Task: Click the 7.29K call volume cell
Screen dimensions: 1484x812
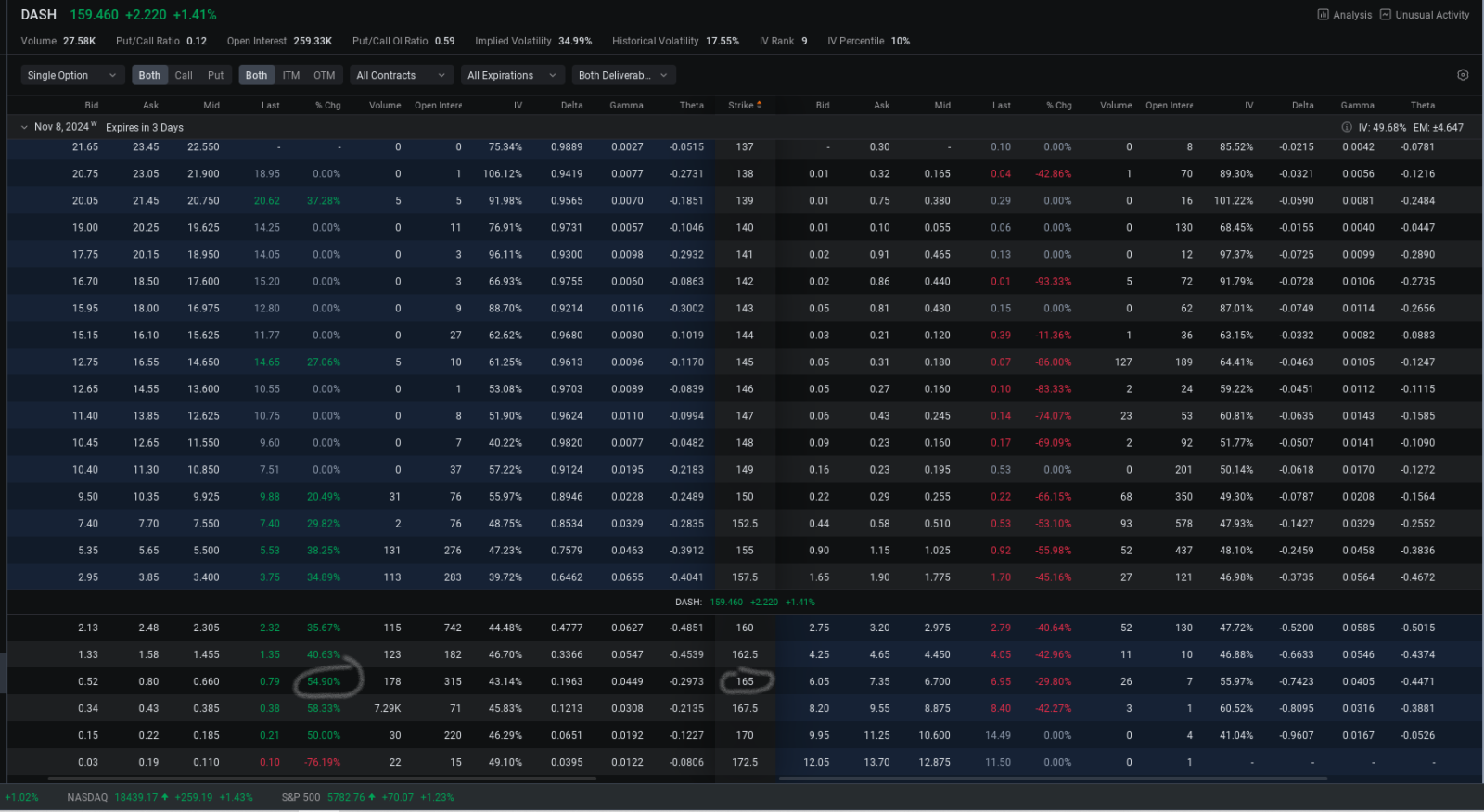Action: pos(388,708)
